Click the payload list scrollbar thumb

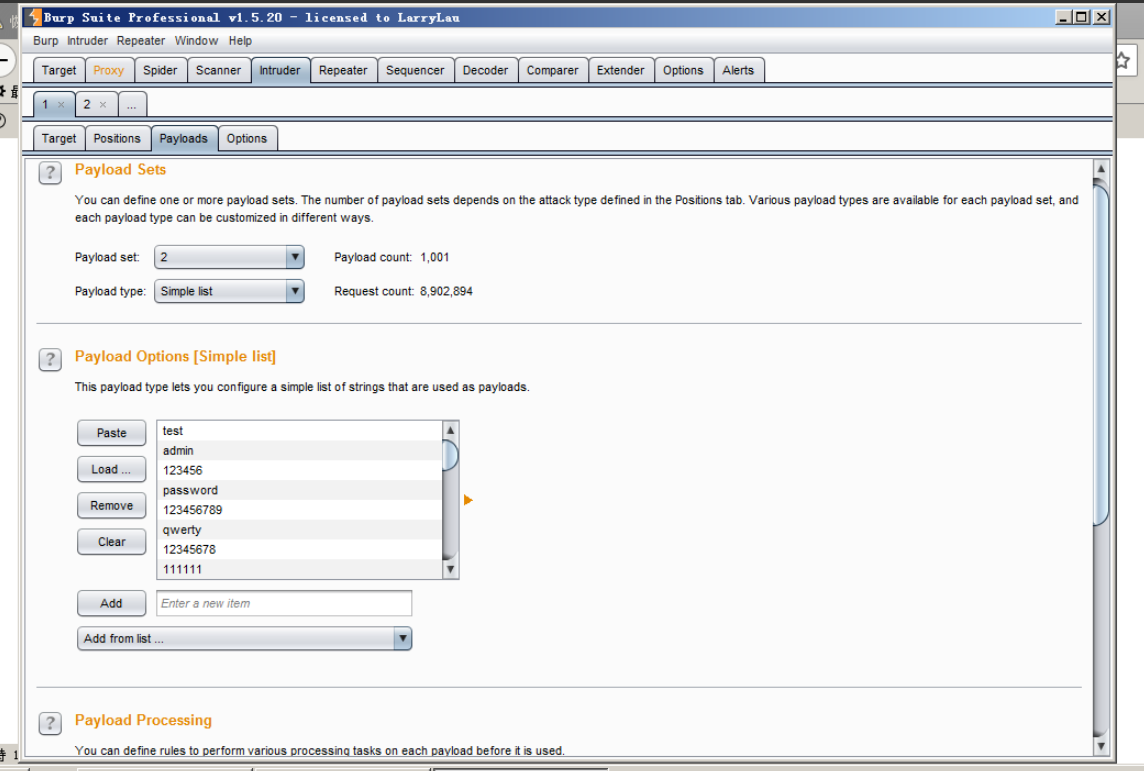pos(450,455)
